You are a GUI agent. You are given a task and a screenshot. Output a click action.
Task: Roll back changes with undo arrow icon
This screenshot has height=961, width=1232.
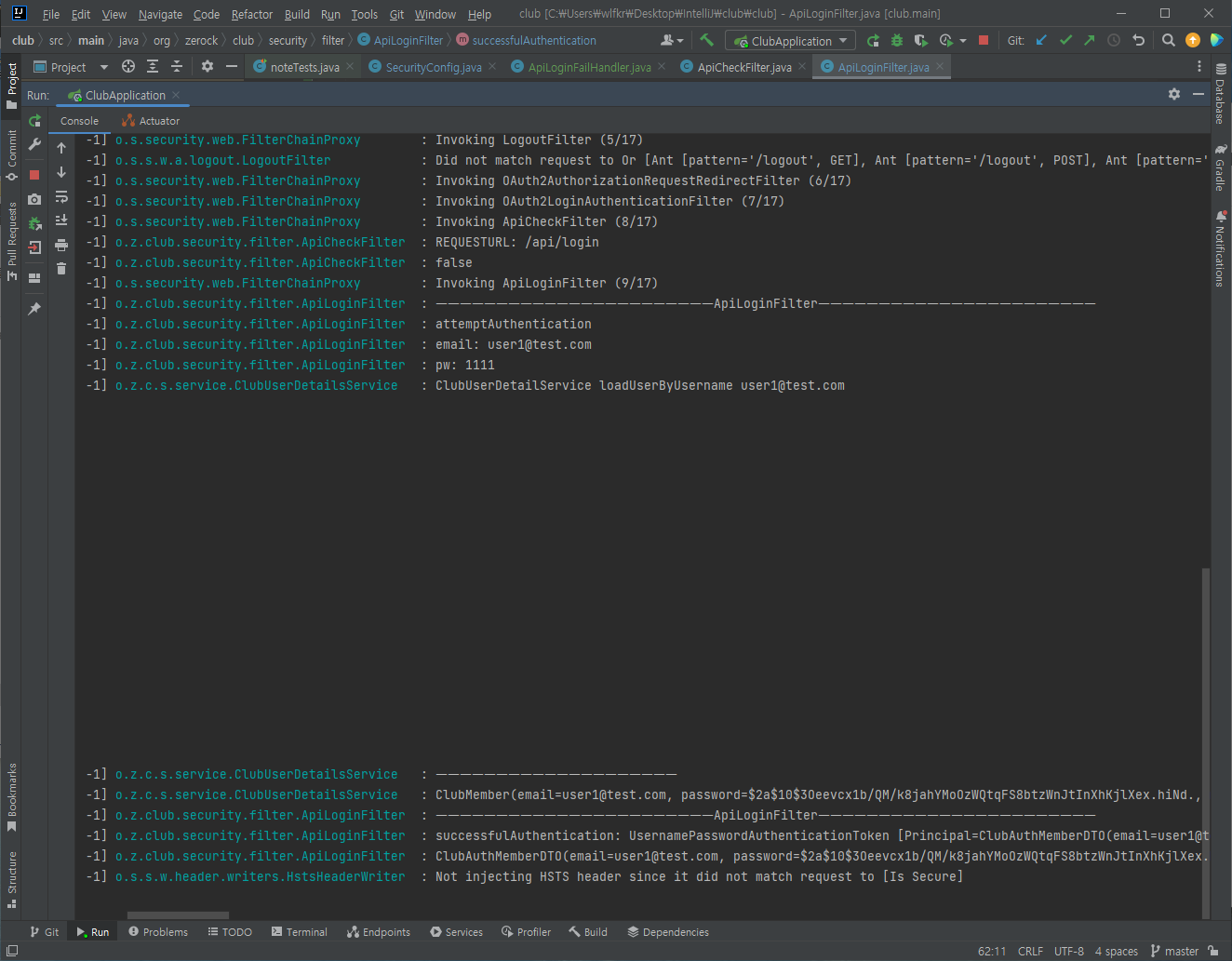[x=1138, y=40]
